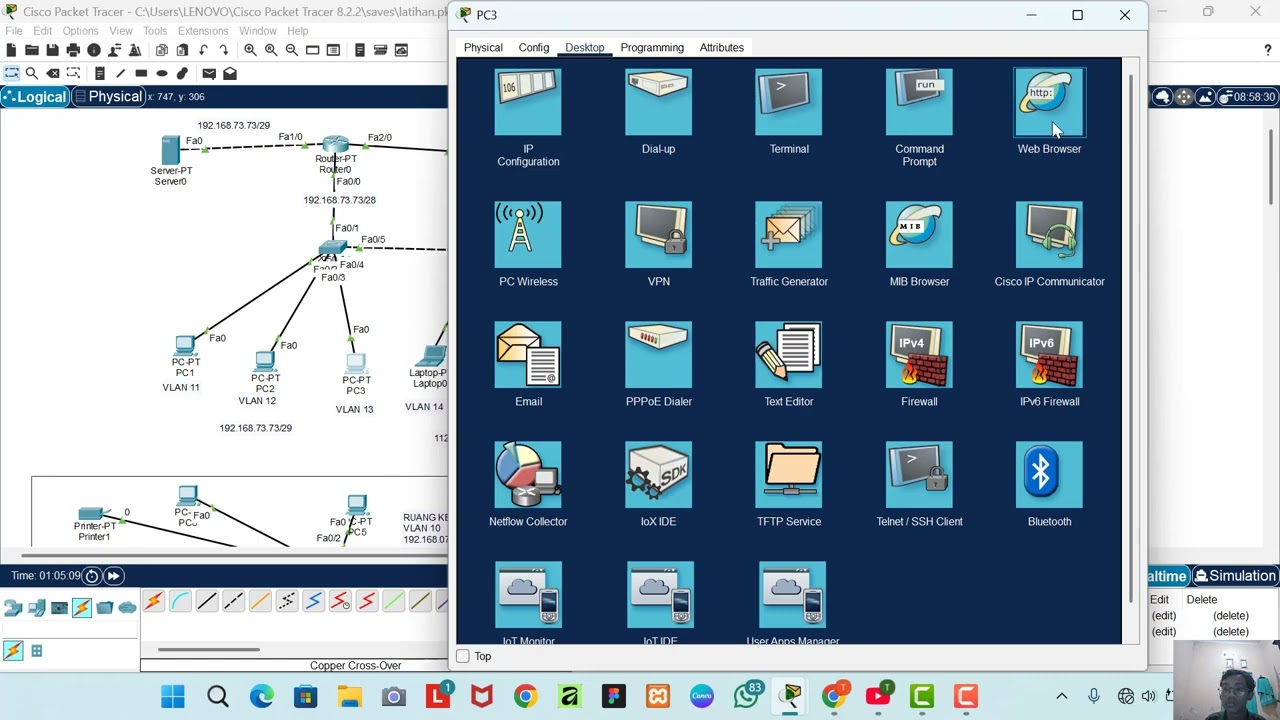Screen dimensions: 1280x720
Task: Click the Add Simple PDU envelope icon
Action: pyautogui.click(x=209, y=73)
